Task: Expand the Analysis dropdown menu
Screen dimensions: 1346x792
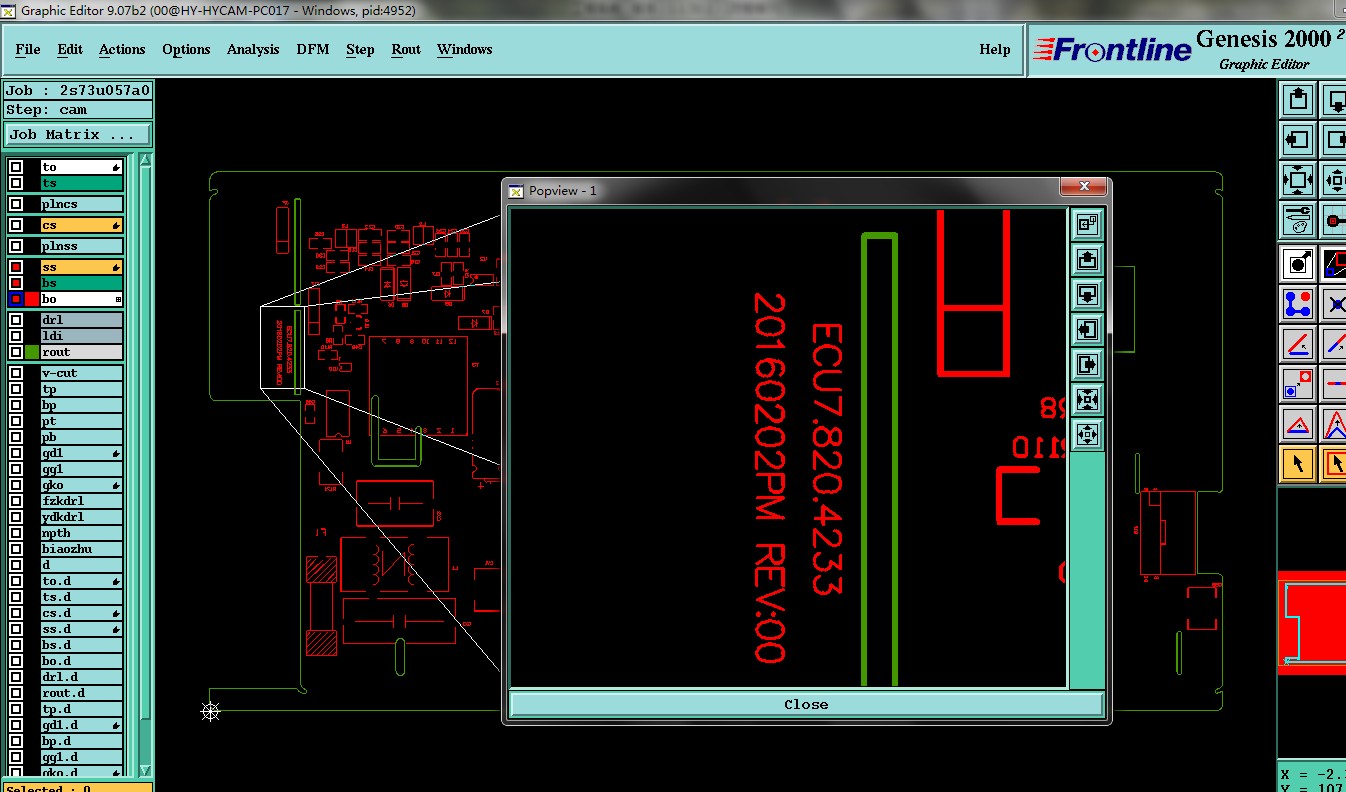Action: (x=253, y=49)
